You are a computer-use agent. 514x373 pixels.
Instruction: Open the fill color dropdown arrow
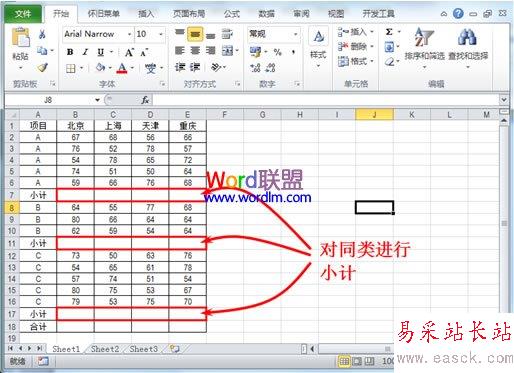110,68
